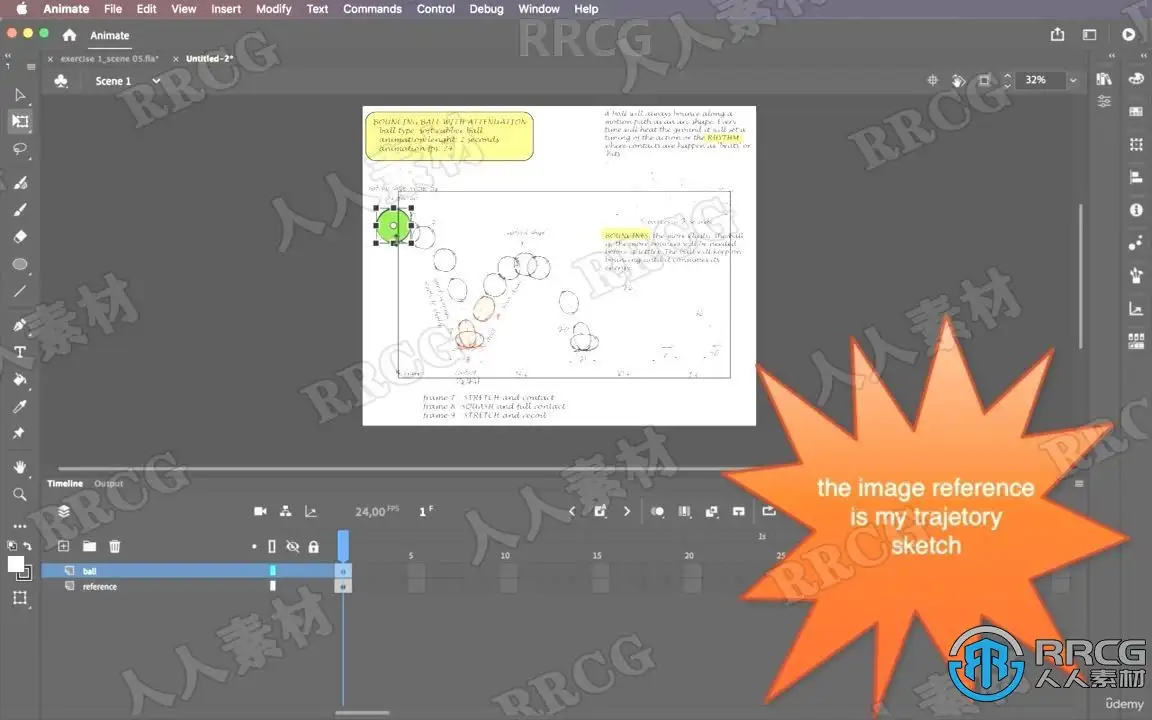The width and height of the screenshot is (1152, 720).
Task: Toggle clip content outside the stage
Action: click(x=984, y=80)
